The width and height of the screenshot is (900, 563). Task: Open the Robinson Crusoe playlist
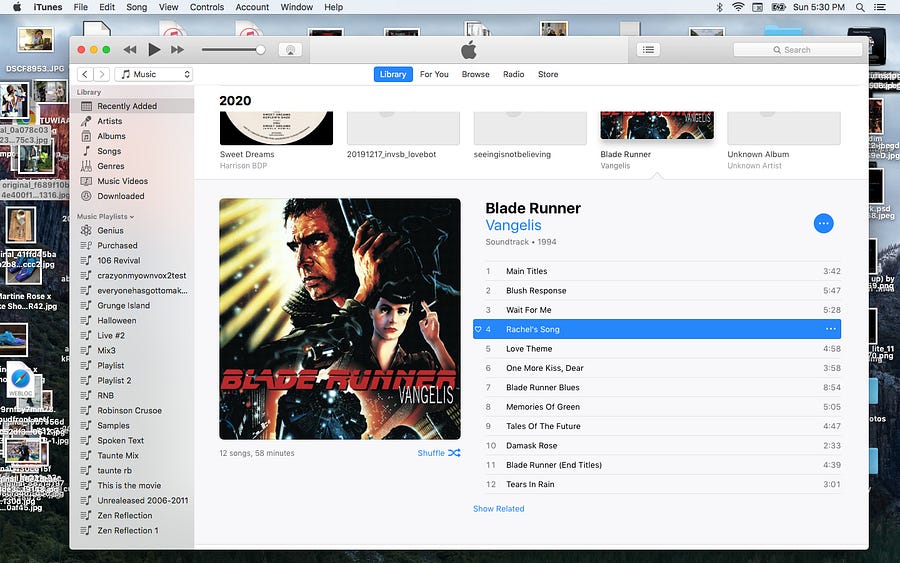click(x=132, y=410)
